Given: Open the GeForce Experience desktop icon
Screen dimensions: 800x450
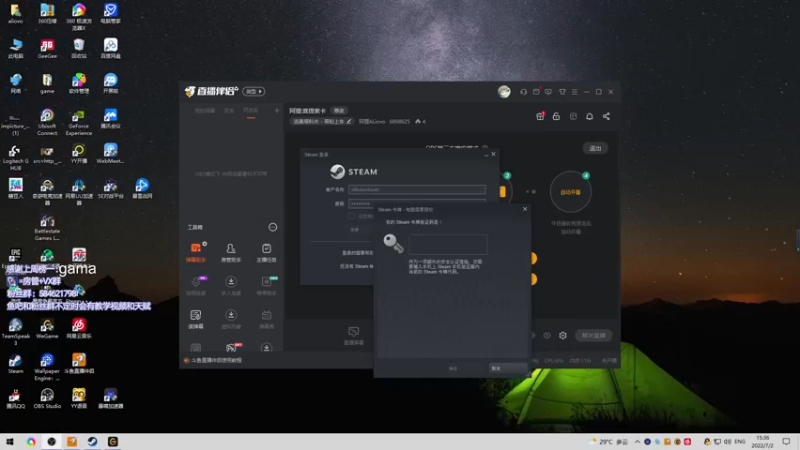Looking at the screenshot, I should click(x=79, y=122).
